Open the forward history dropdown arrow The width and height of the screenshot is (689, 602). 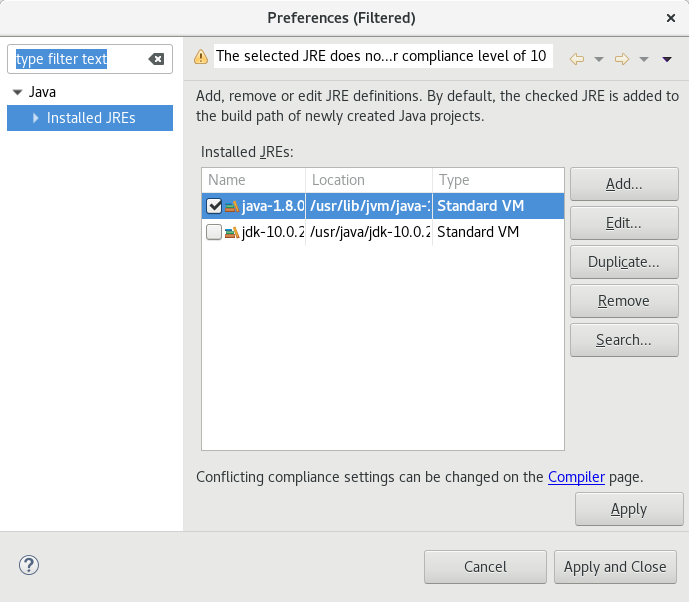pos(644,59)
